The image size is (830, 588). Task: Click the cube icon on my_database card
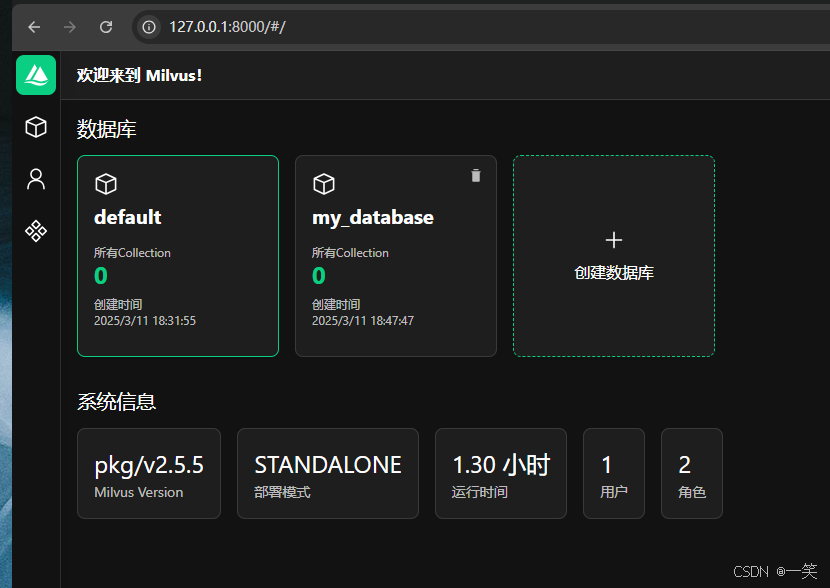pyautogui.click(x=324, y=184)
